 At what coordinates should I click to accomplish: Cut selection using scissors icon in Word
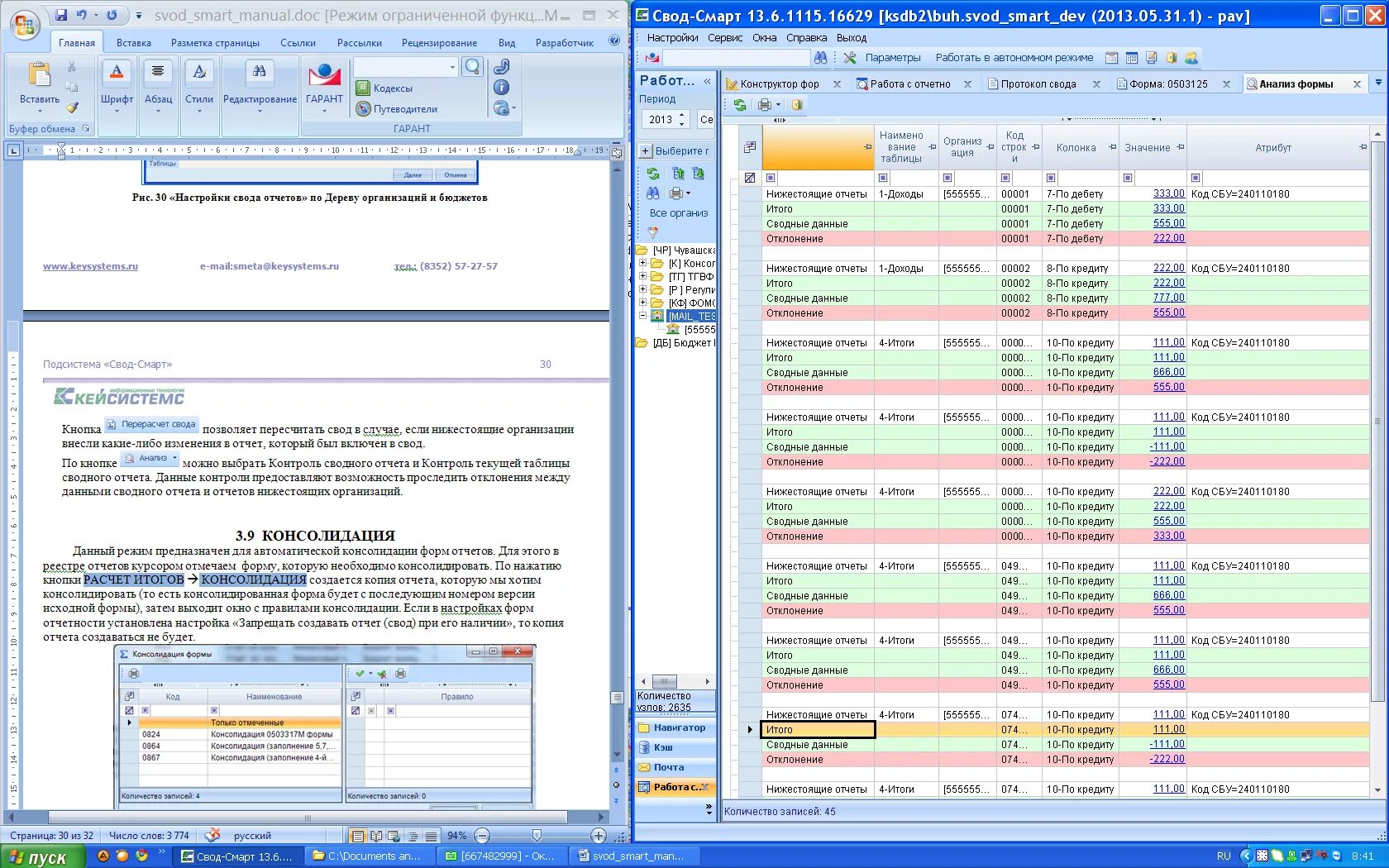(72, 67)
